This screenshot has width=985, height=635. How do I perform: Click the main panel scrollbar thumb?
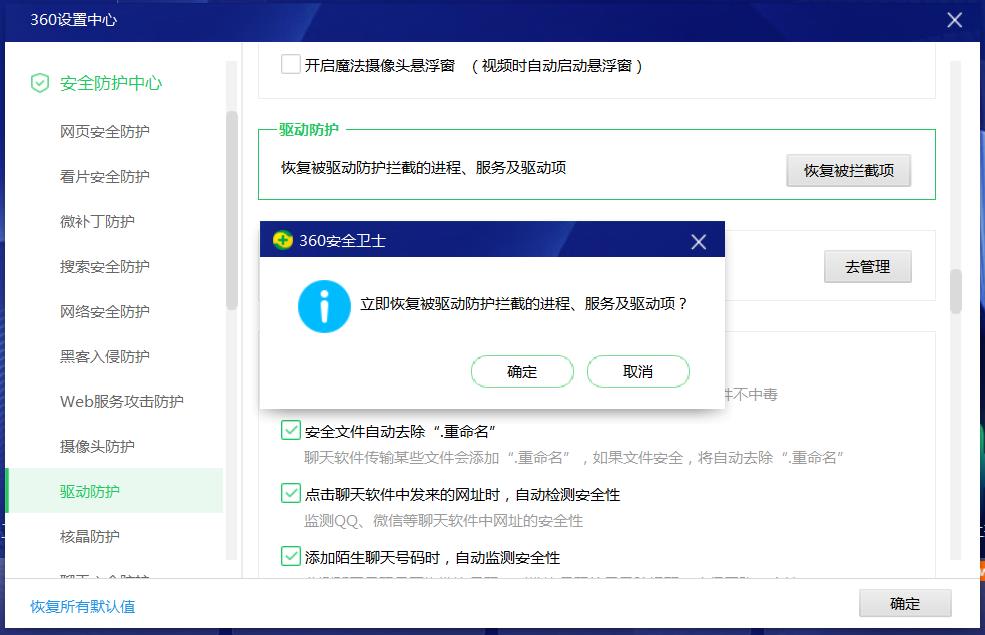coord(955,291)
